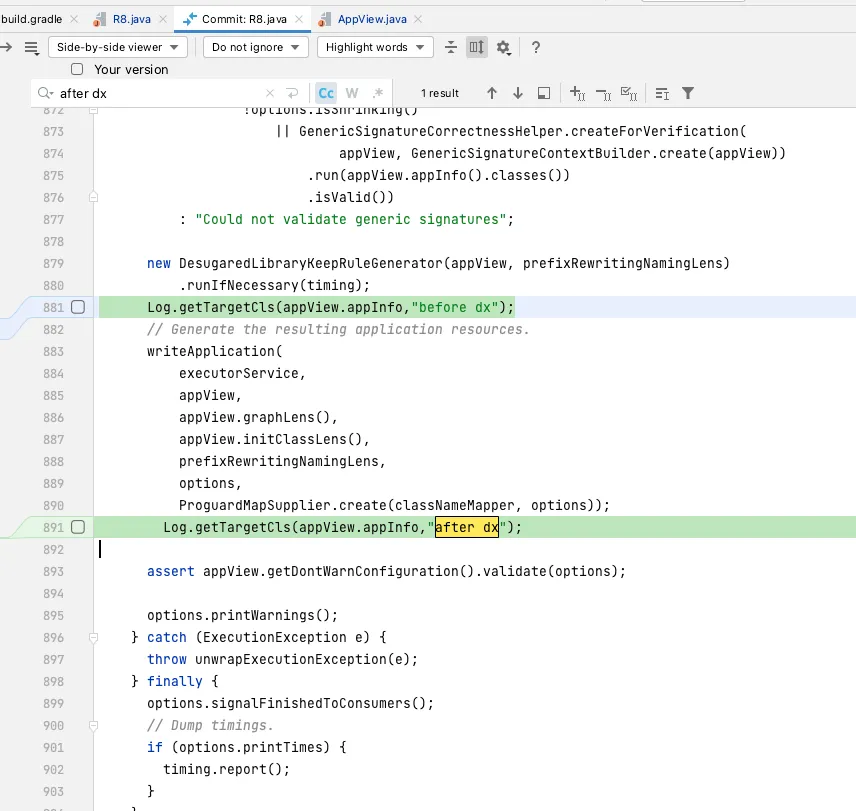This screenshot has width=856, height=811.
Task: Jump to next search occurrence arrow
Action: click(x=518, y=93)
